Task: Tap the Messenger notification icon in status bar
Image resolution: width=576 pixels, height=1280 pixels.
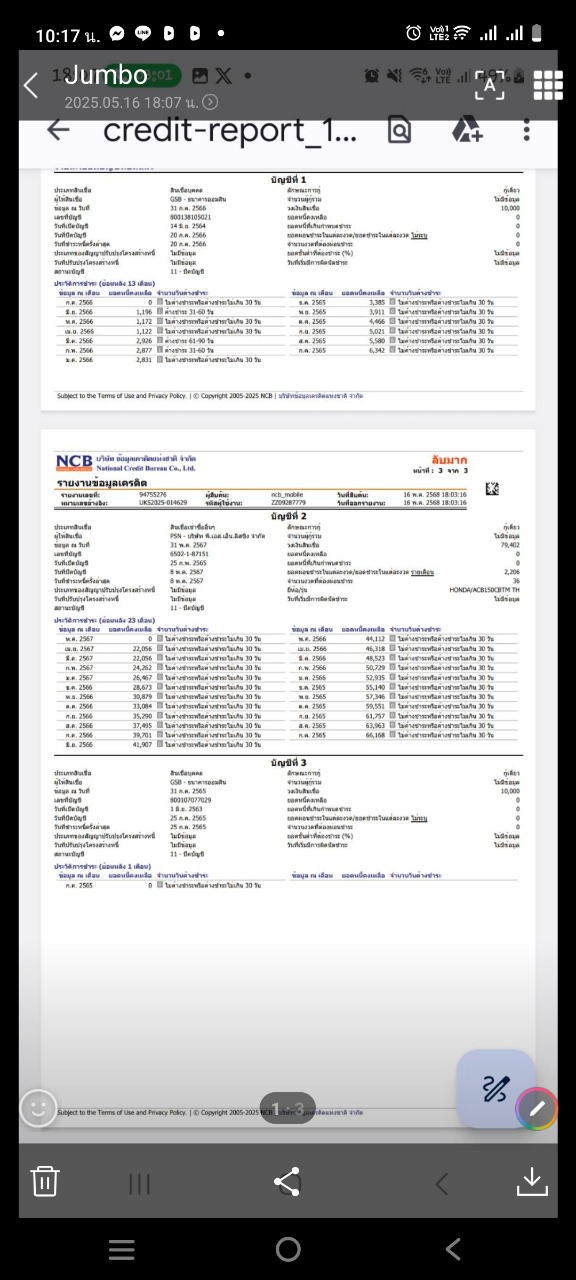Action: tap(118, 33)
